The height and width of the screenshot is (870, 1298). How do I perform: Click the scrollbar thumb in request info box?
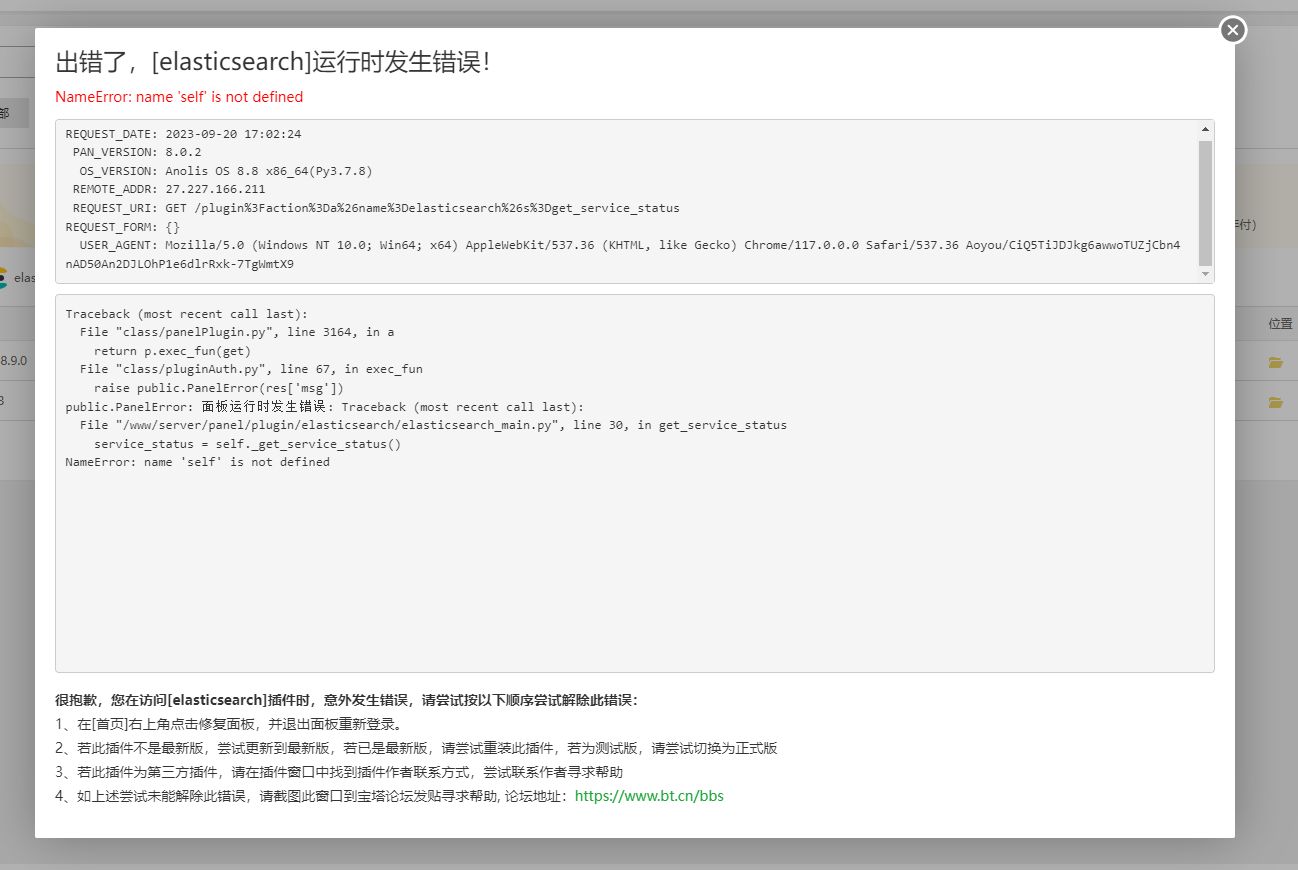pyautogui.click(x=1205, y=202)
